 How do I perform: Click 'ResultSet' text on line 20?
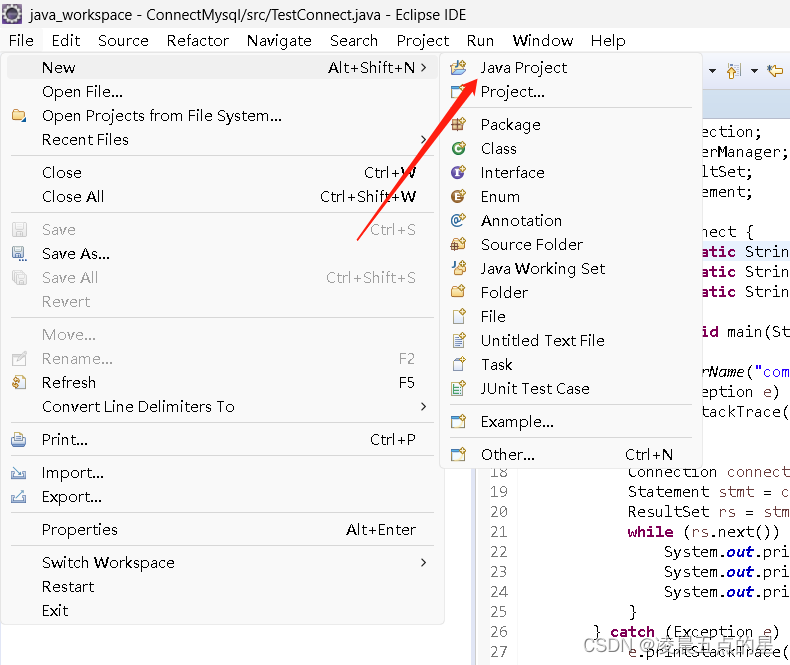[x=668, y=511]
